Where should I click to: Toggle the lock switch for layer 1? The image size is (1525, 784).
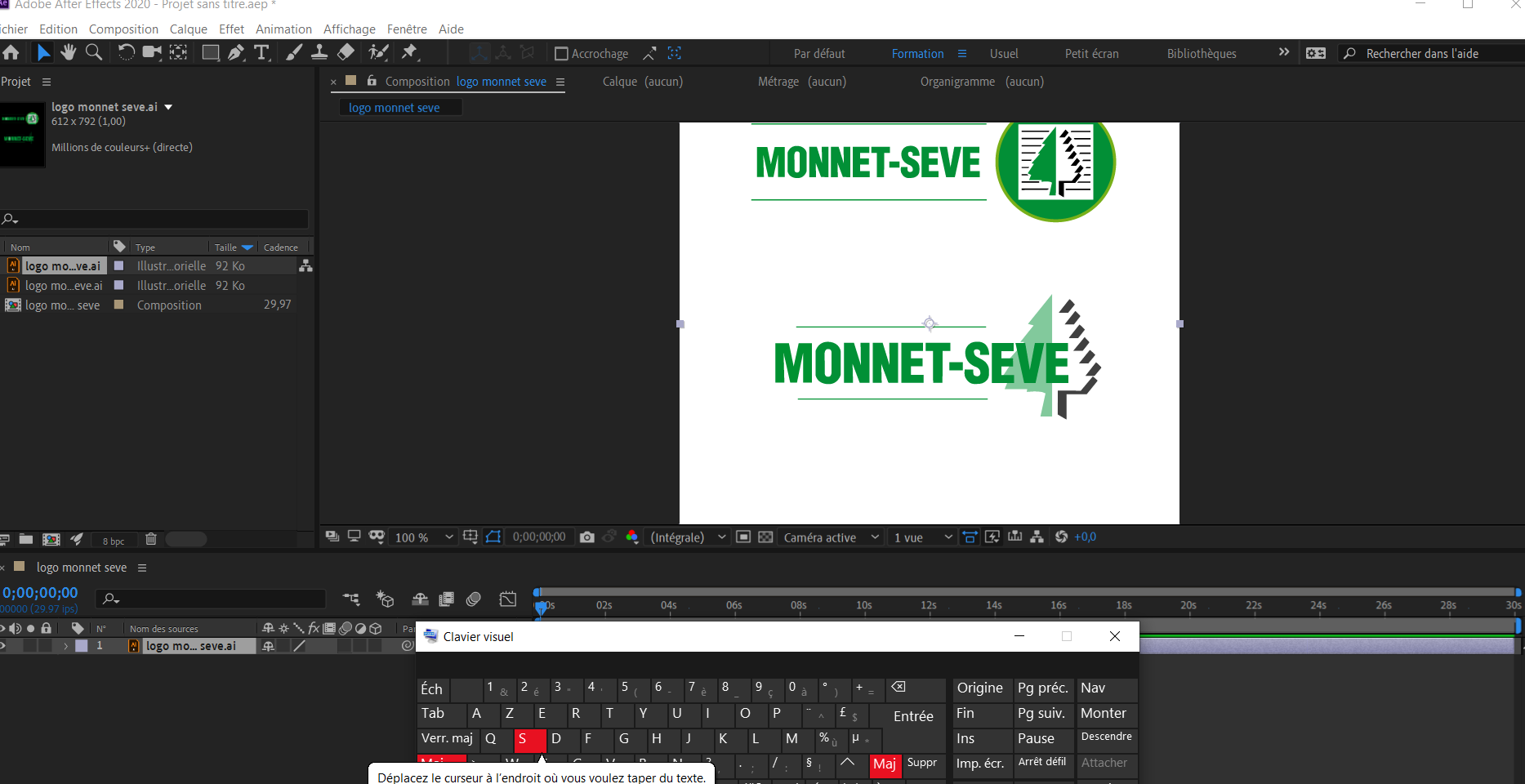pos(47,646)
